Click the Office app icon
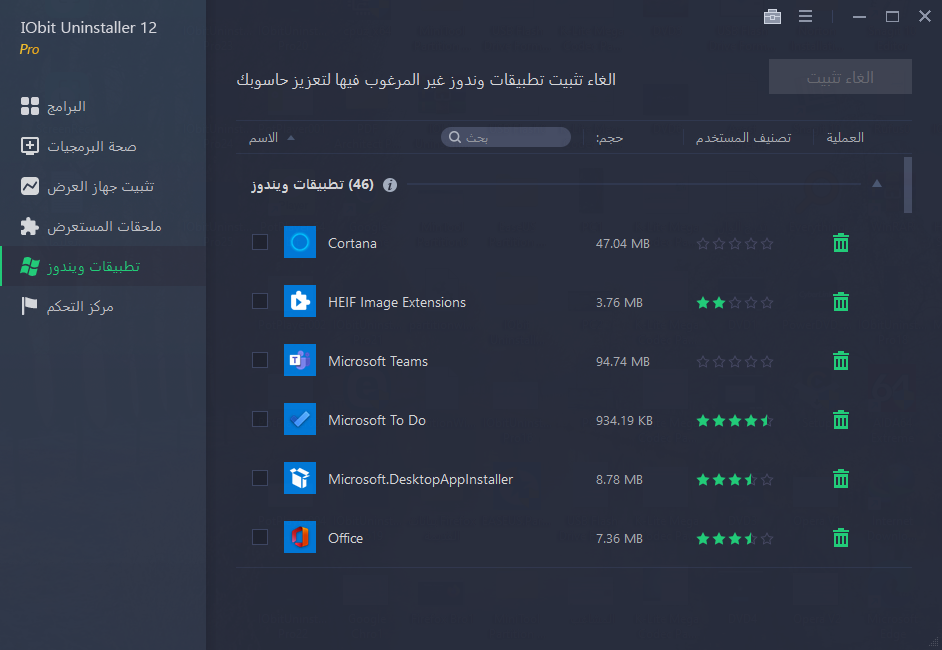942x650 pixels. tap(300, 537)
